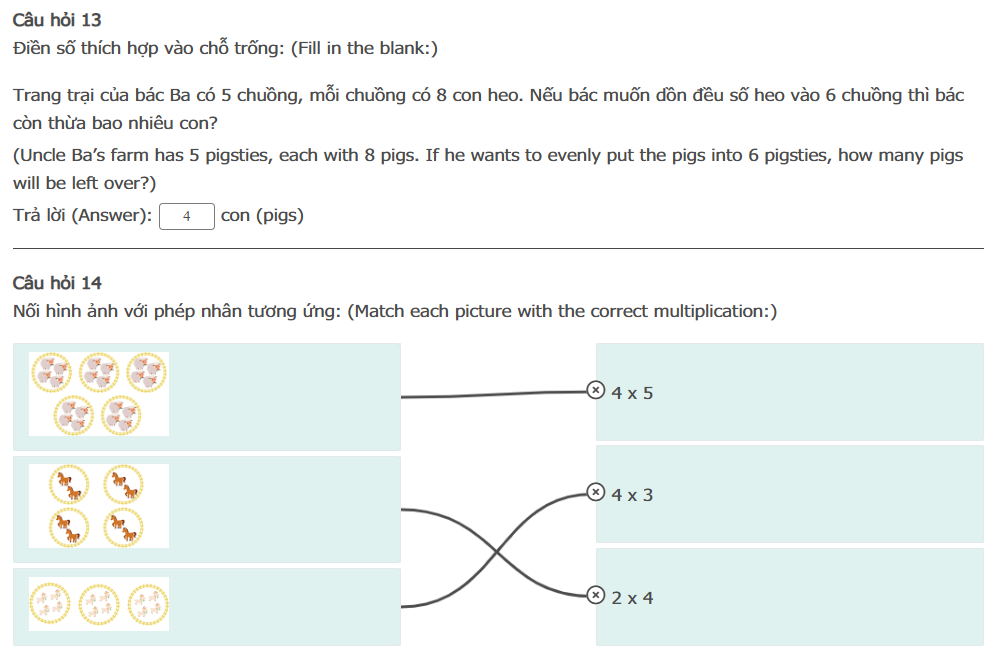Delete the link attached to 2 x 4
The height and width of the screenshot is (655, 995).
(595, 595)
